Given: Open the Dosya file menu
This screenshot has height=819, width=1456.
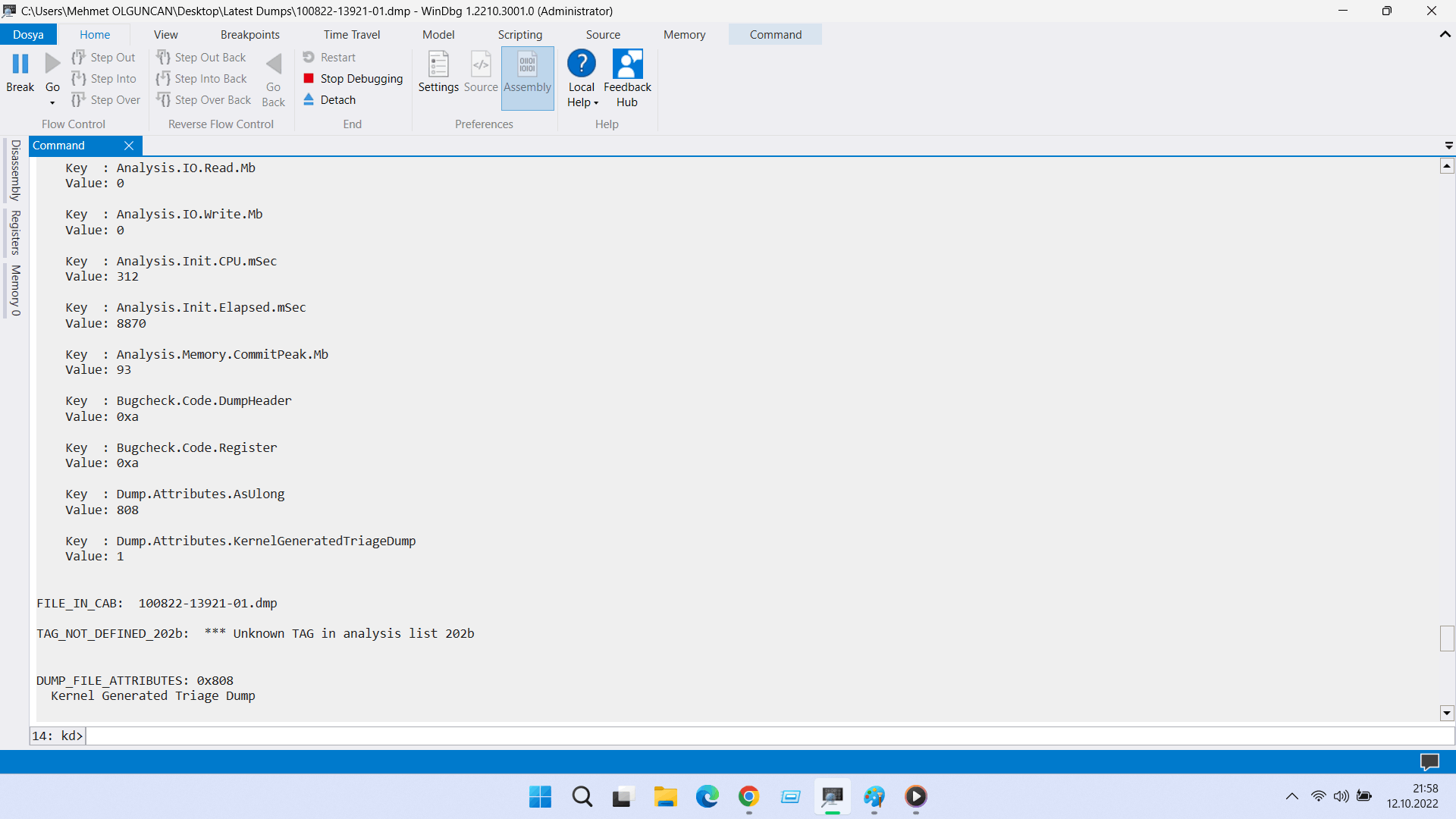Looking at the screenshot, I should pos(28,34).
